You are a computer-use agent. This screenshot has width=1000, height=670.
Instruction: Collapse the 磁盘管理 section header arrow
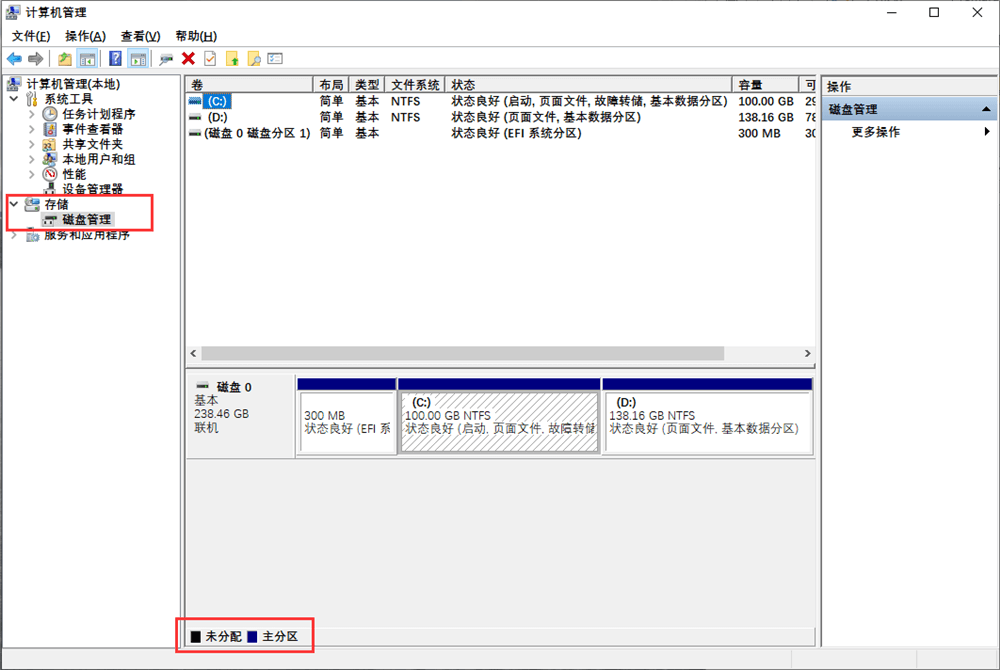click(986, 109)
